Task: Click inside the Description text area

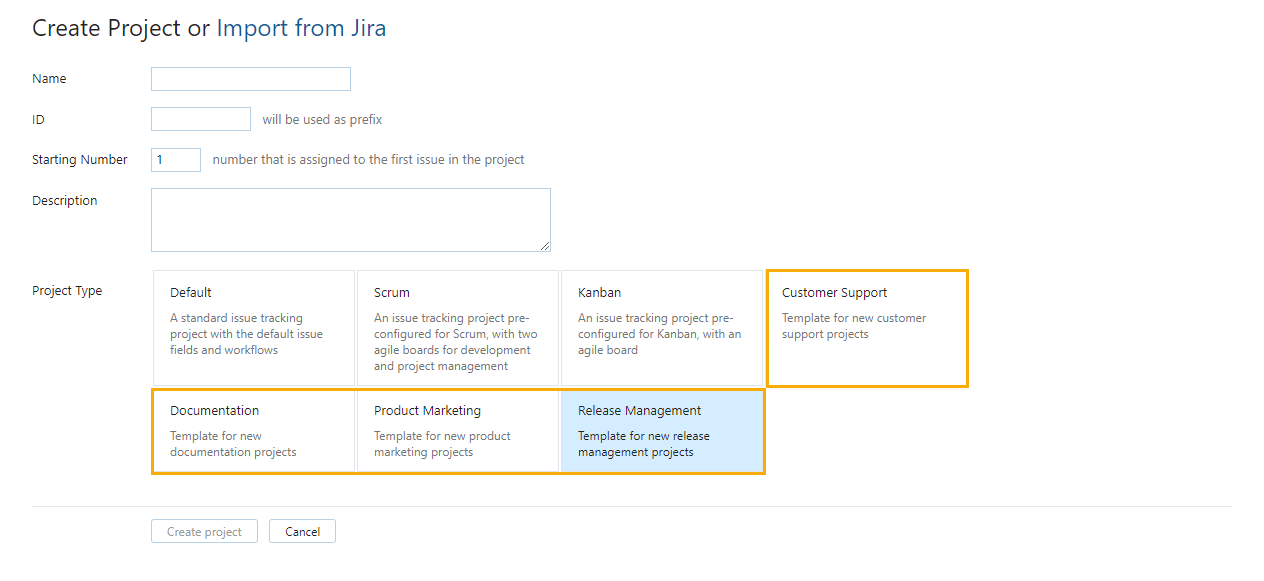Action: [x=350, y=219]
